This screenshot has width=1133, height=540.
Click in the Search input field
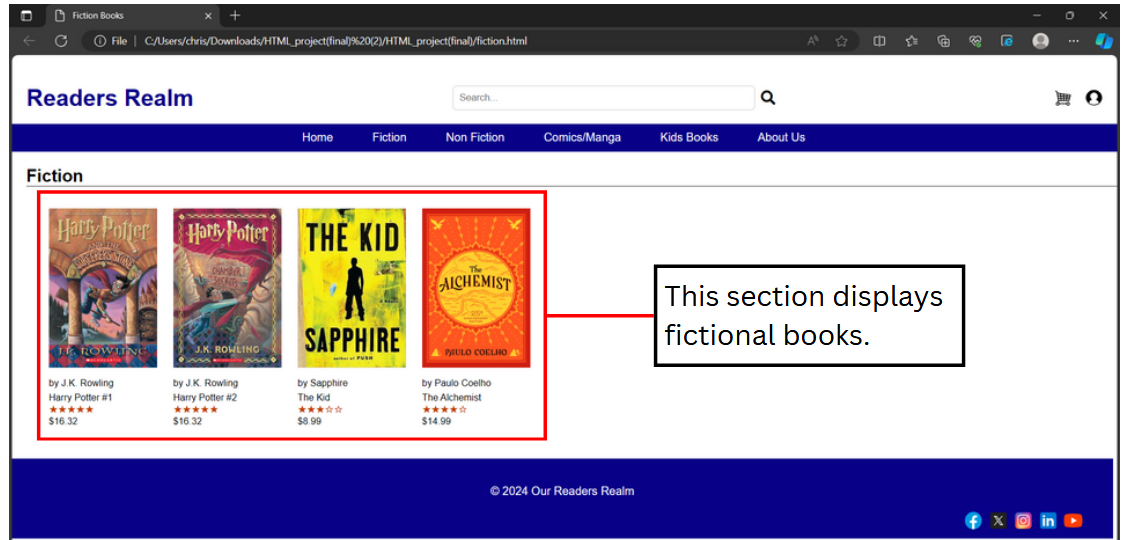coord(603,98)
